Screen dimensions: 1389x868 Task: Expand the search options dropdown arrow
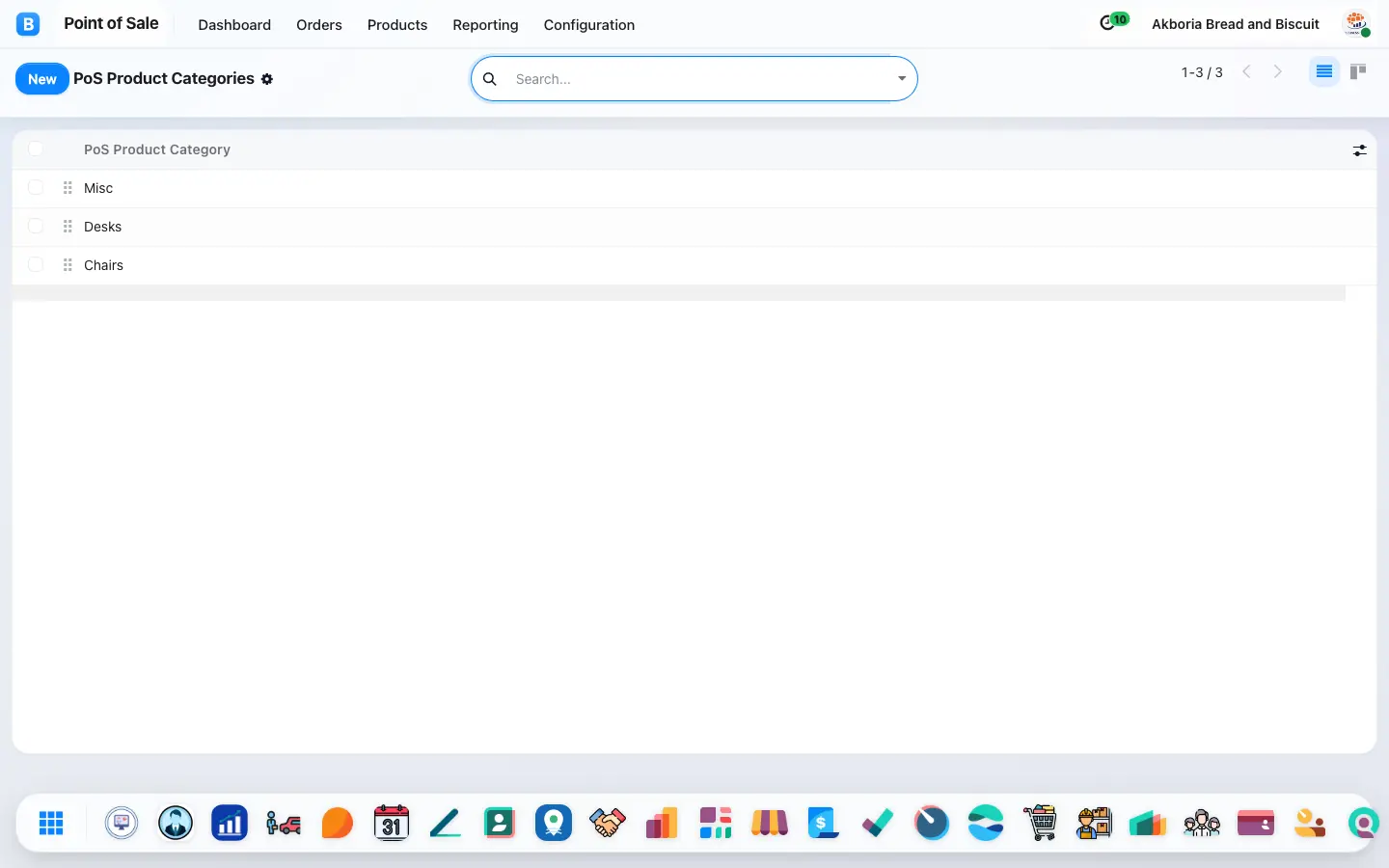902,79
